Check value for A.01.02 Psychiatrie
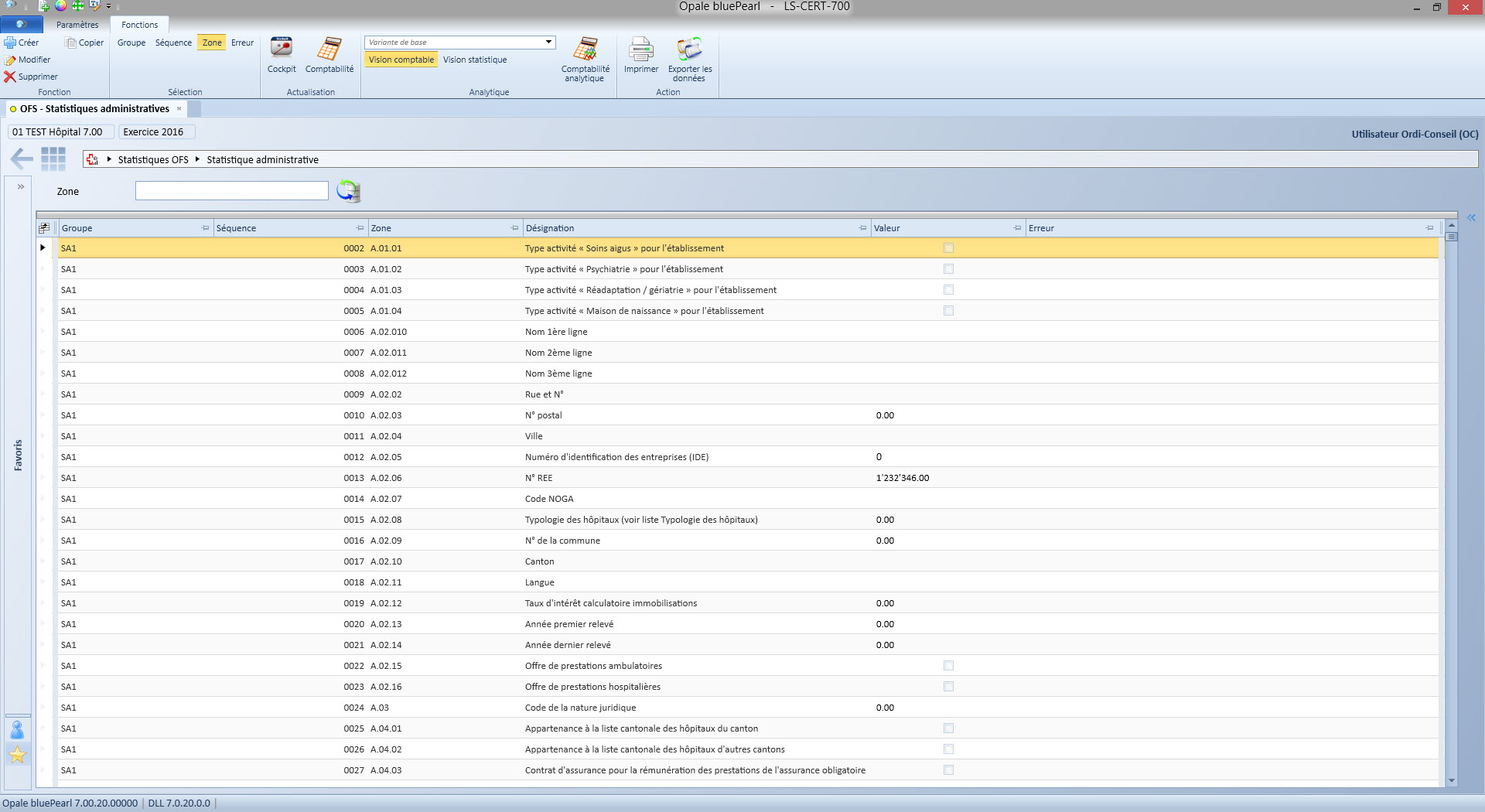1485x812 pixels. [x=948, y=269]
